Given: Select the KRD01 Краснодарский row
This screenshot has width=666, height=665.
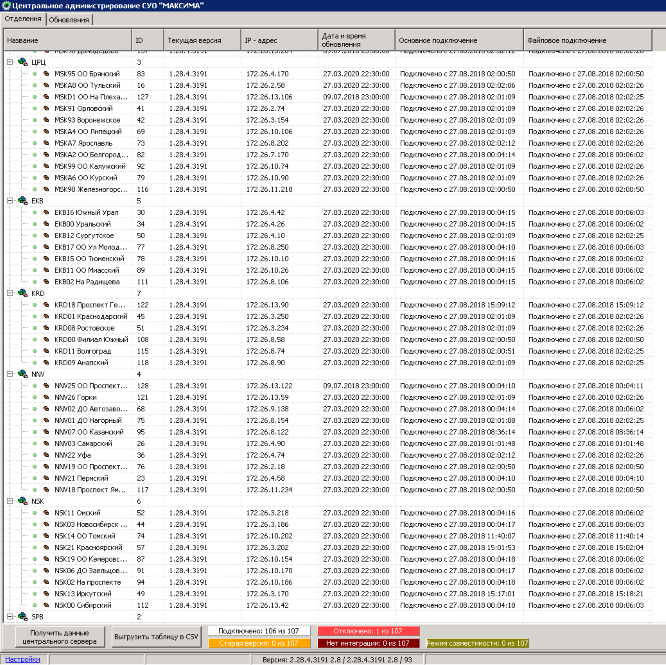Looking at the screenshot, I should [x=327, y=316].
